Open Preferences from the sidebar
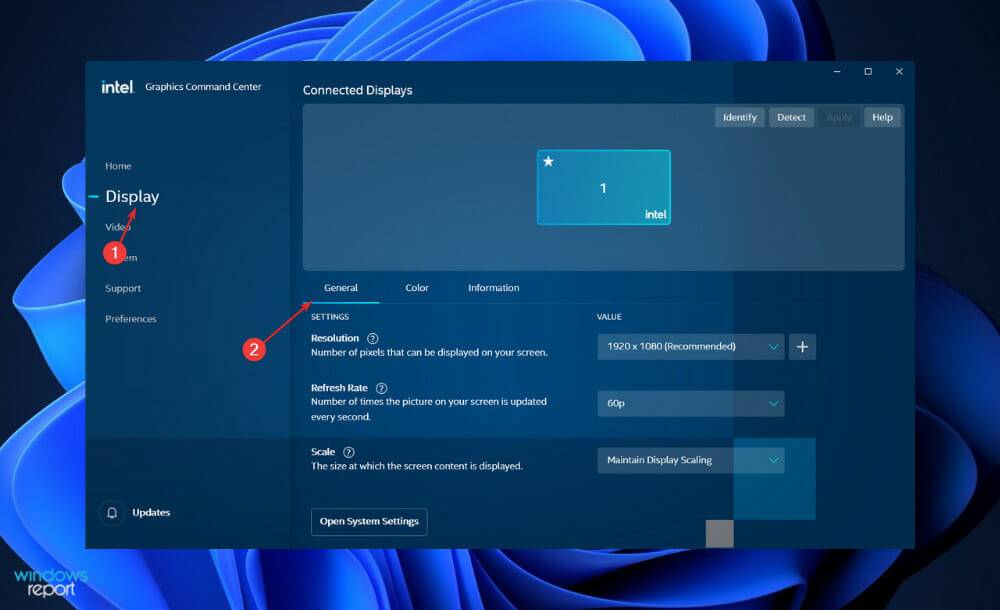Viewport: 1000px width, 610px height. (x=131, y=318)
